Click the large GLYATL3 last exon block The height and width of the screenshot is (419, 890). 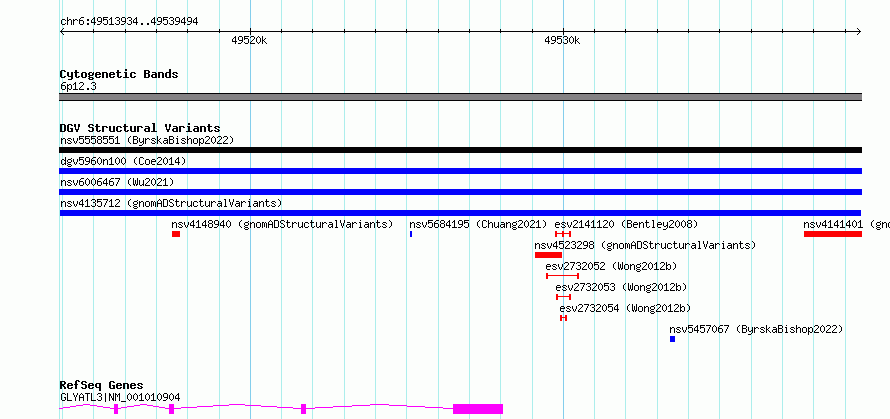tap(478, 409)
